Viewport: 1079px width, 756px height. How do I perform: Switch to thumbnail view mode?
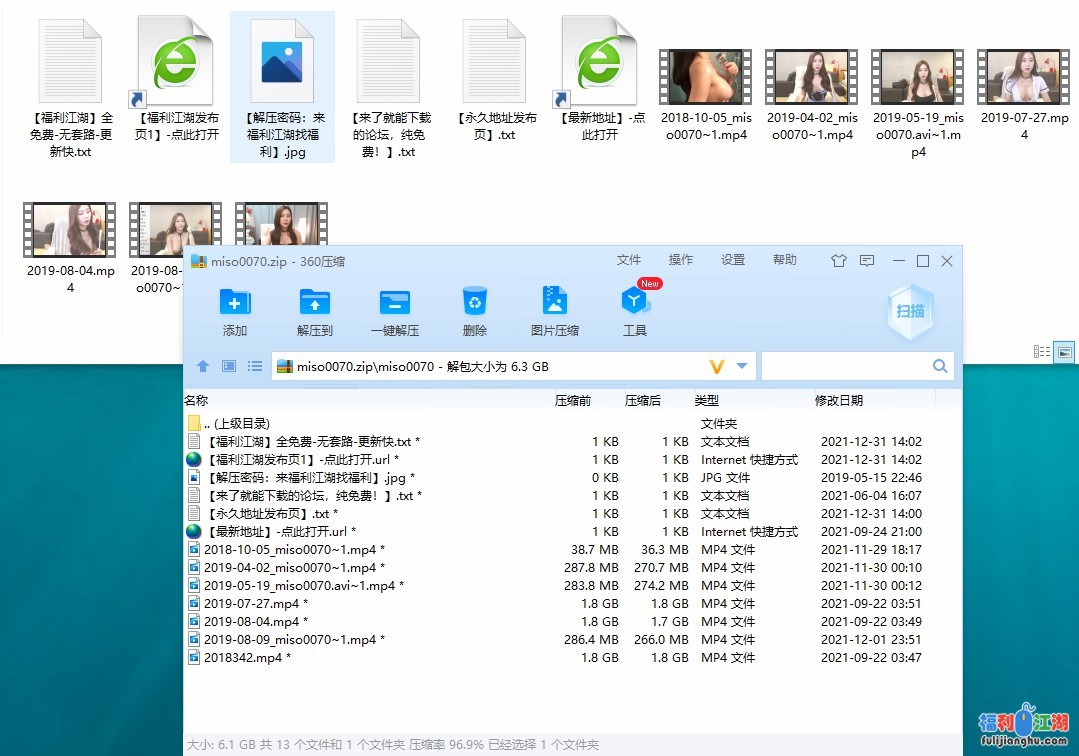[x=1065, y=350]
